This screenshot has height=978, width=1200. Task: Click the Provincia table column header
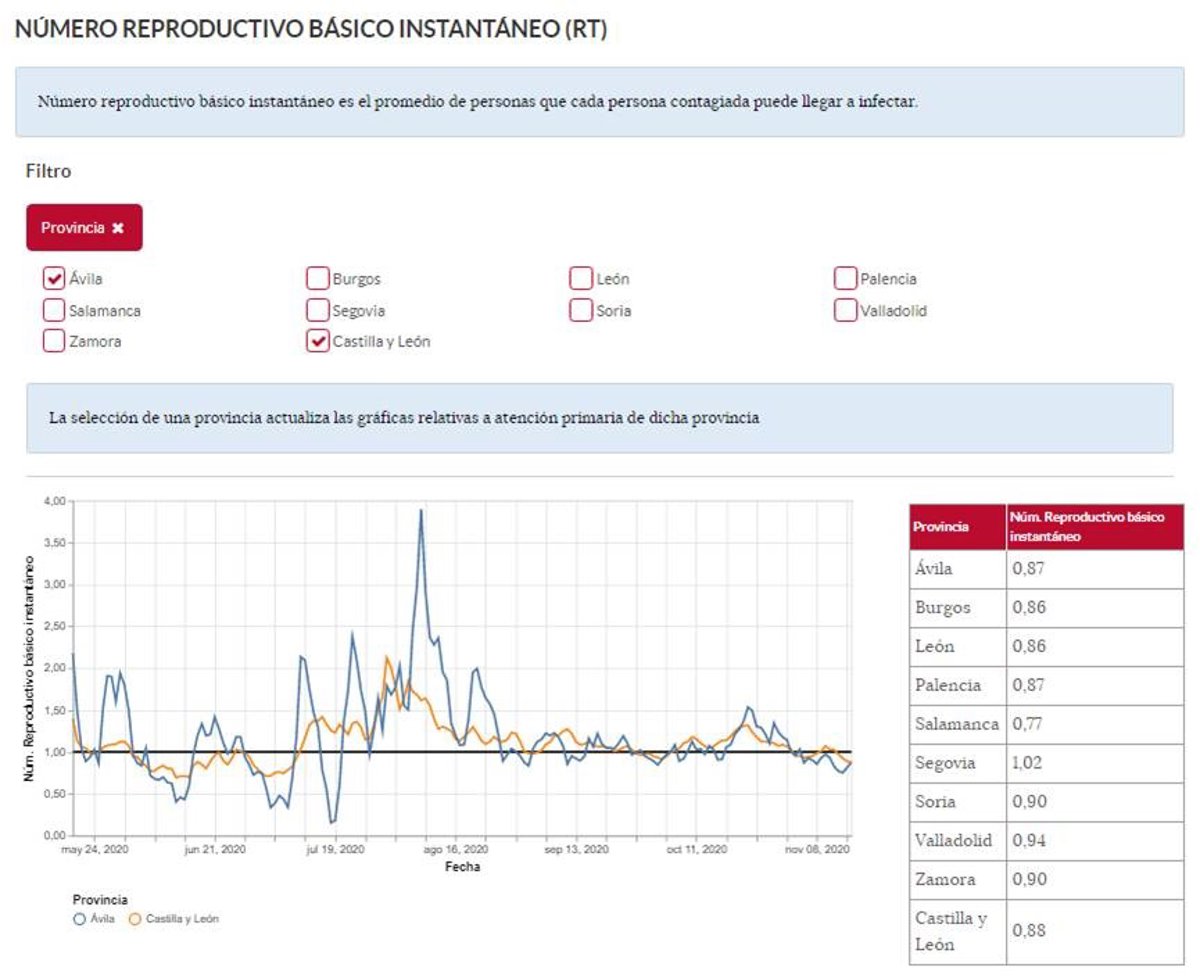point(957,527)
